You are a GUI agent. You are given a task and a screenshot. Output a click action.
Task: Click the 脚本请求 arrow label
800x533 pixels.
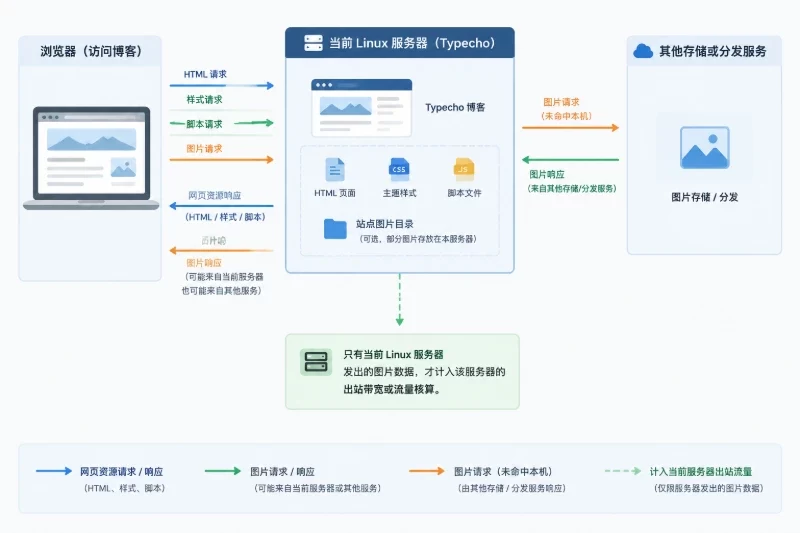(x=204, y=124)
